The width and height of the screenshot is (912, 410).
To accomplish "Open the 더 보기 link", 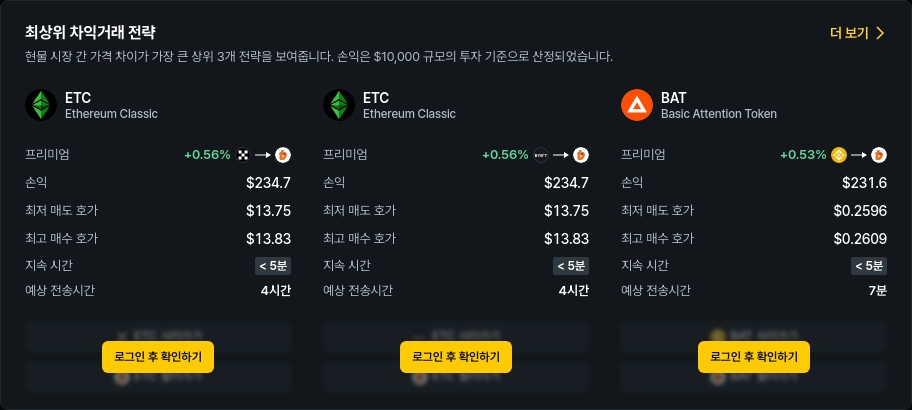I will point(857,33).
